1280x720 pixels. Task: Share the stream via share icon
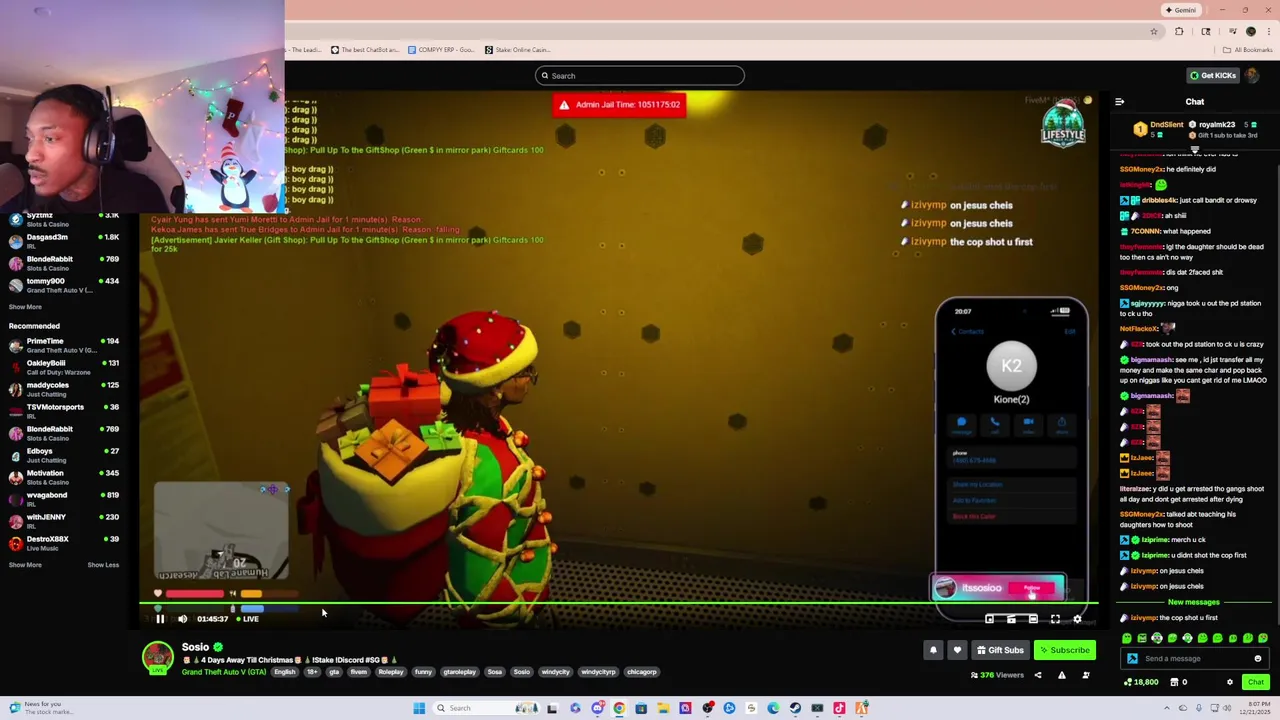tap(1037, 675)
